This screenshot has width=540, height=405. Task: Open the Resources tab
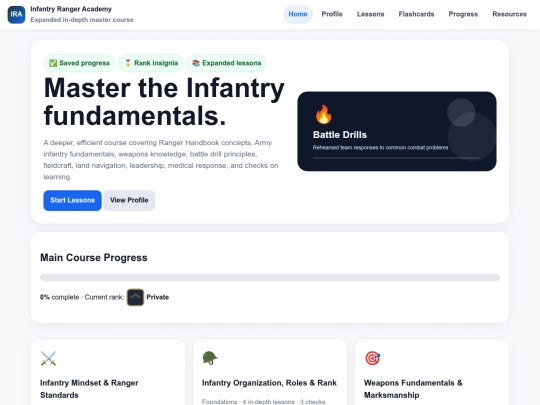click(x=509, y=14)
